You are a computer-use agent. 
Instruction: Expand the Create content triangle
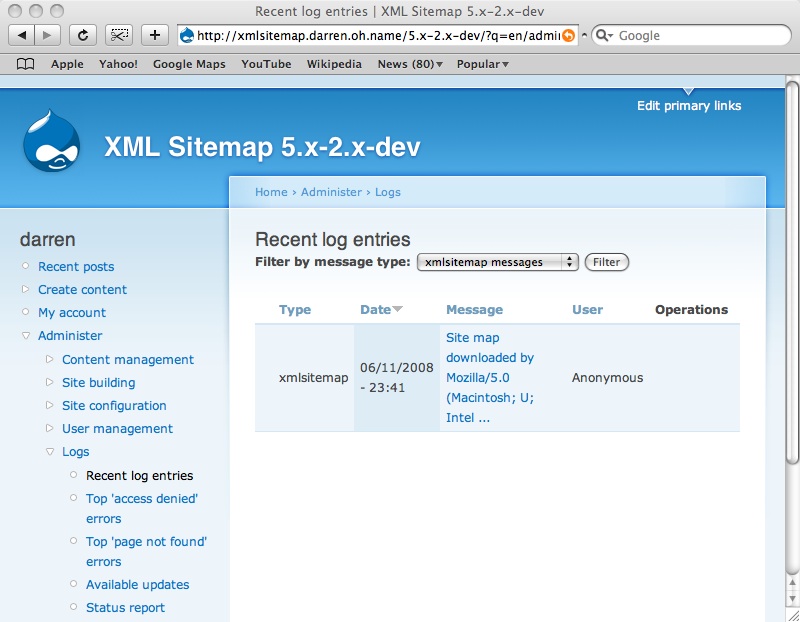(26, 289)
